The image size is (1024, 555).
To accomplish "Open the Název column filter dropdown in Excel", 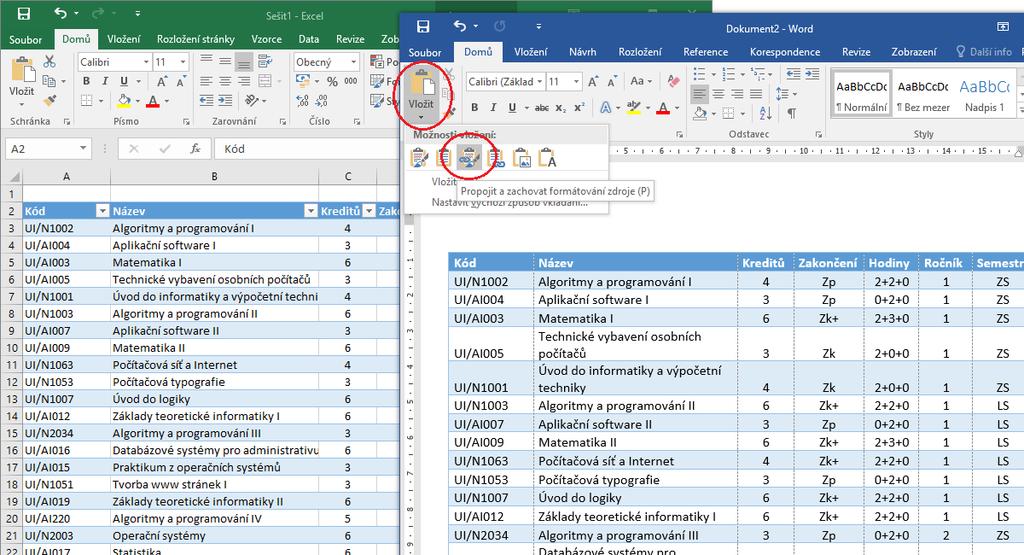I will (310, 211).
